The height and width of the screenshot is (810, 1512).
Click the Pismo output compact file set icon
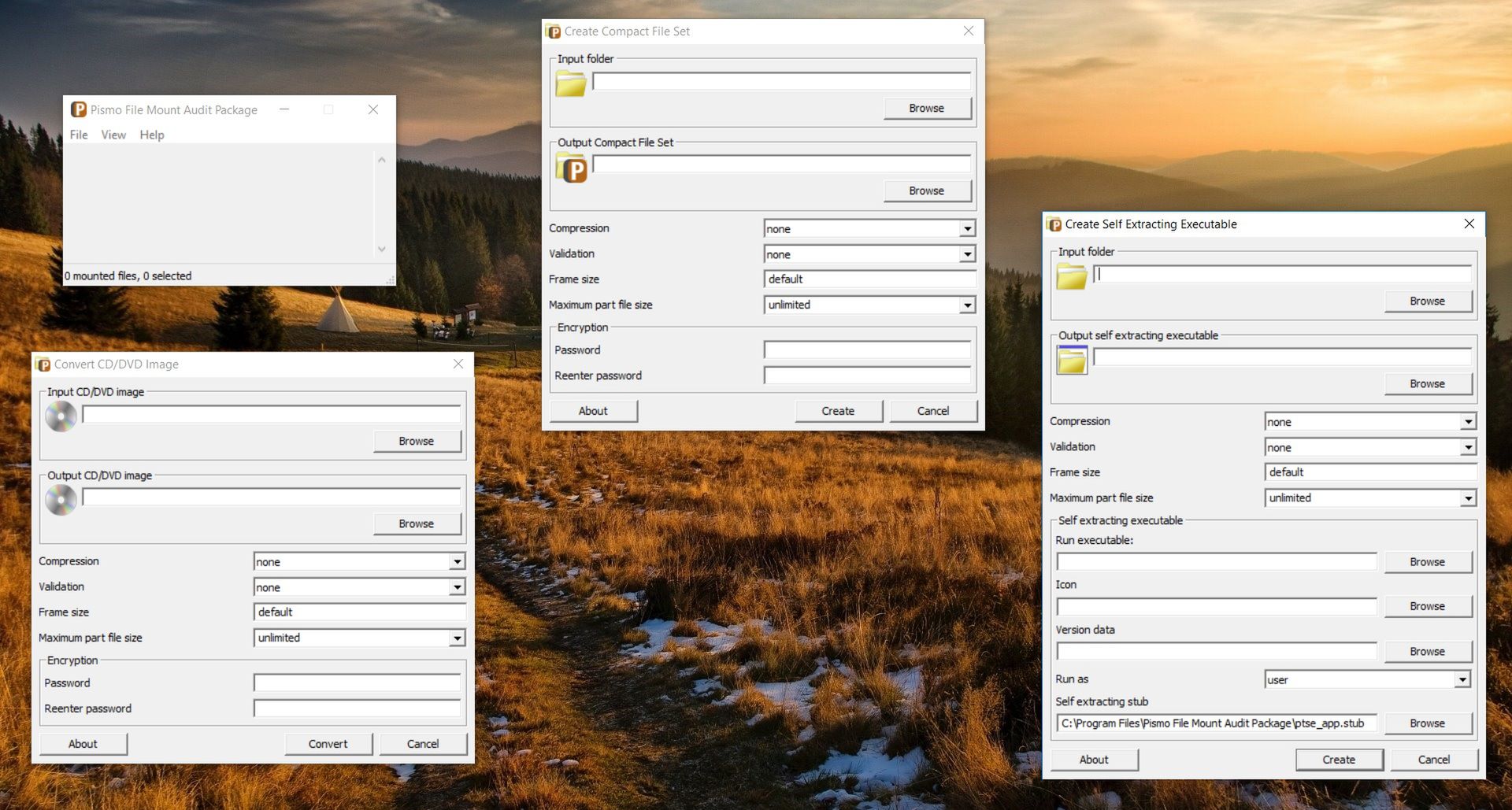[570, 167]
